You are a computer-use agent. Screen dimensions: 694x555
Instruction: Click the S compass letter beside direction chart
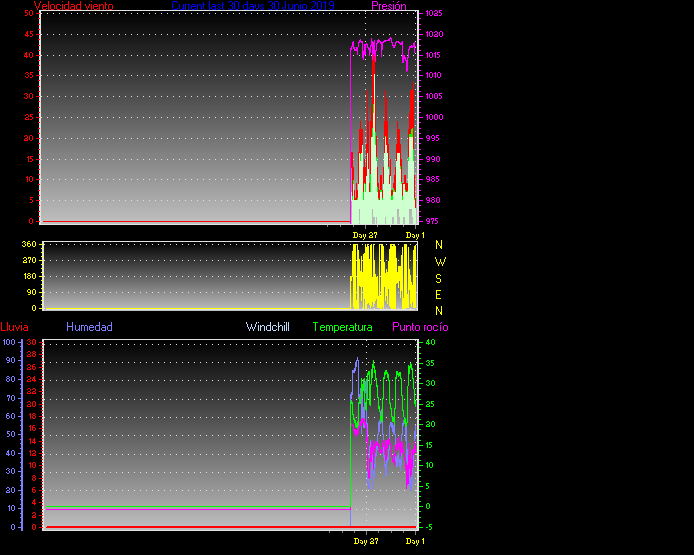coord(438,278)
